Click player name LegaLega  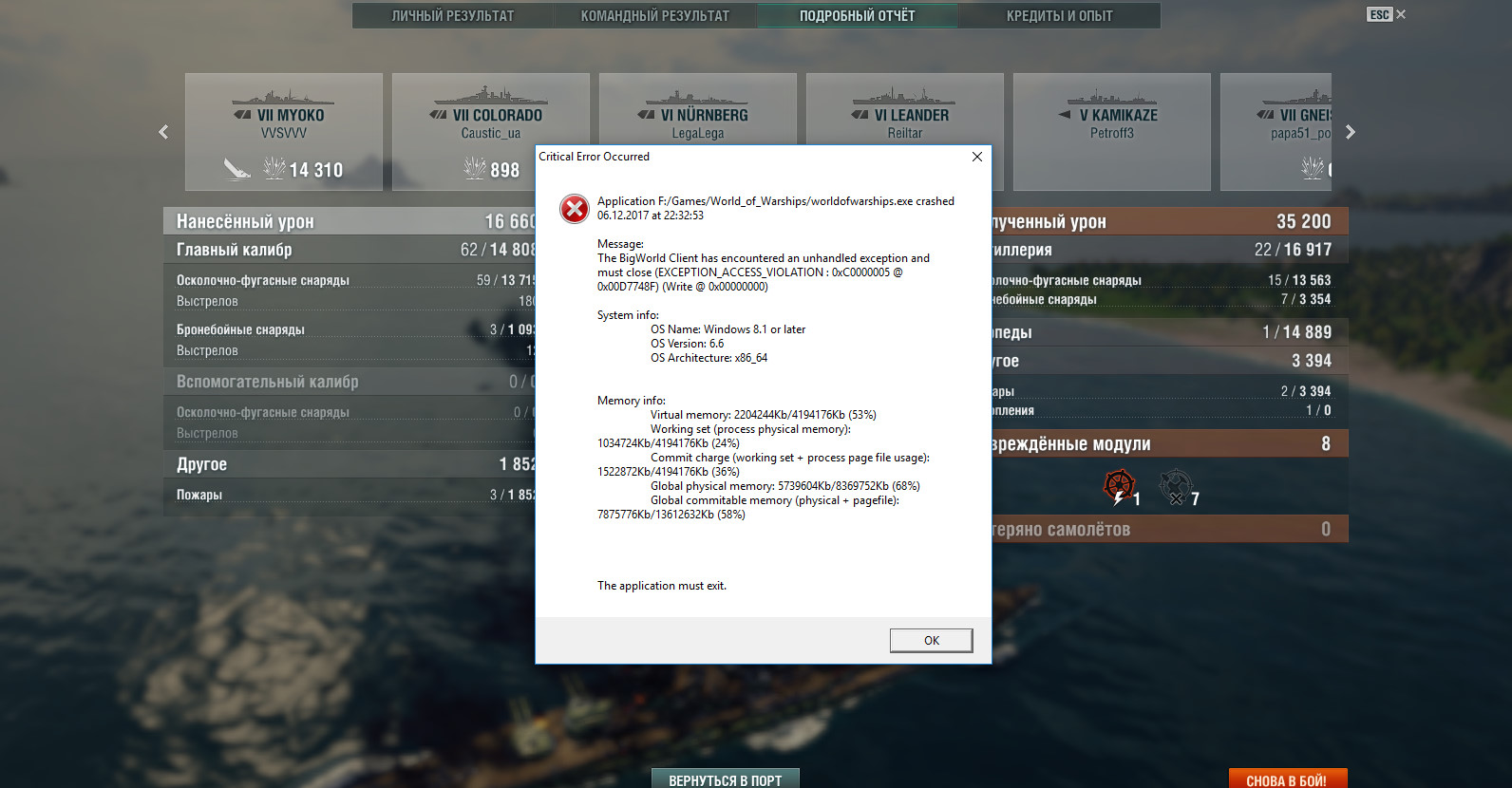[698, 133]
